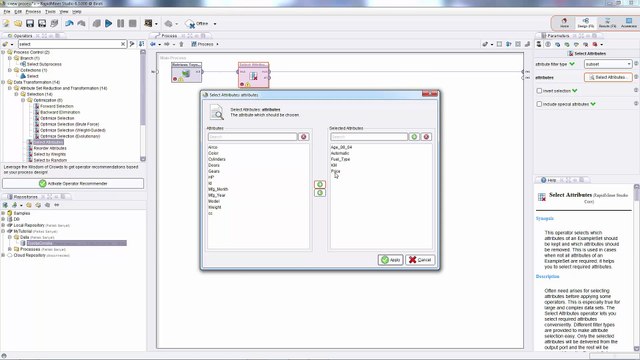
Task: Collapse the Branch folder in Operators tree
Action: (10, 58)
